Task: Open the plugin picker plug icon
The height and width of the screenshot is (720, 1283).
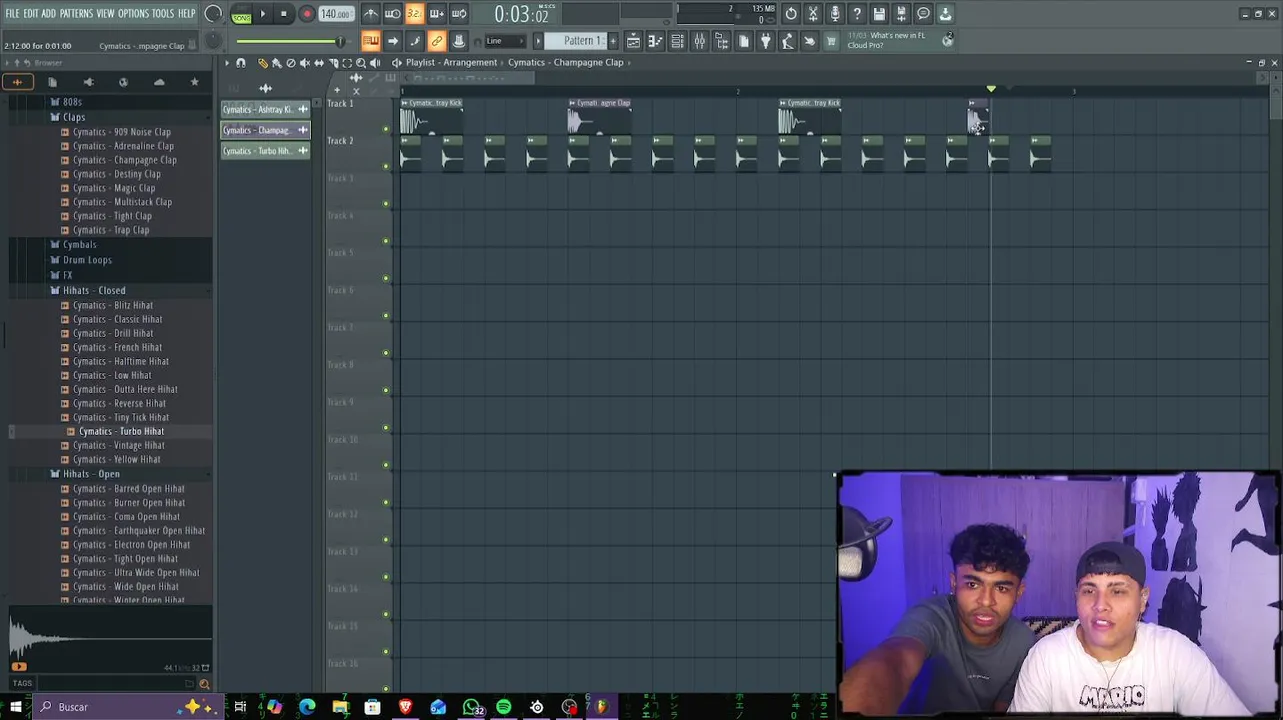Action: point(765,41)
